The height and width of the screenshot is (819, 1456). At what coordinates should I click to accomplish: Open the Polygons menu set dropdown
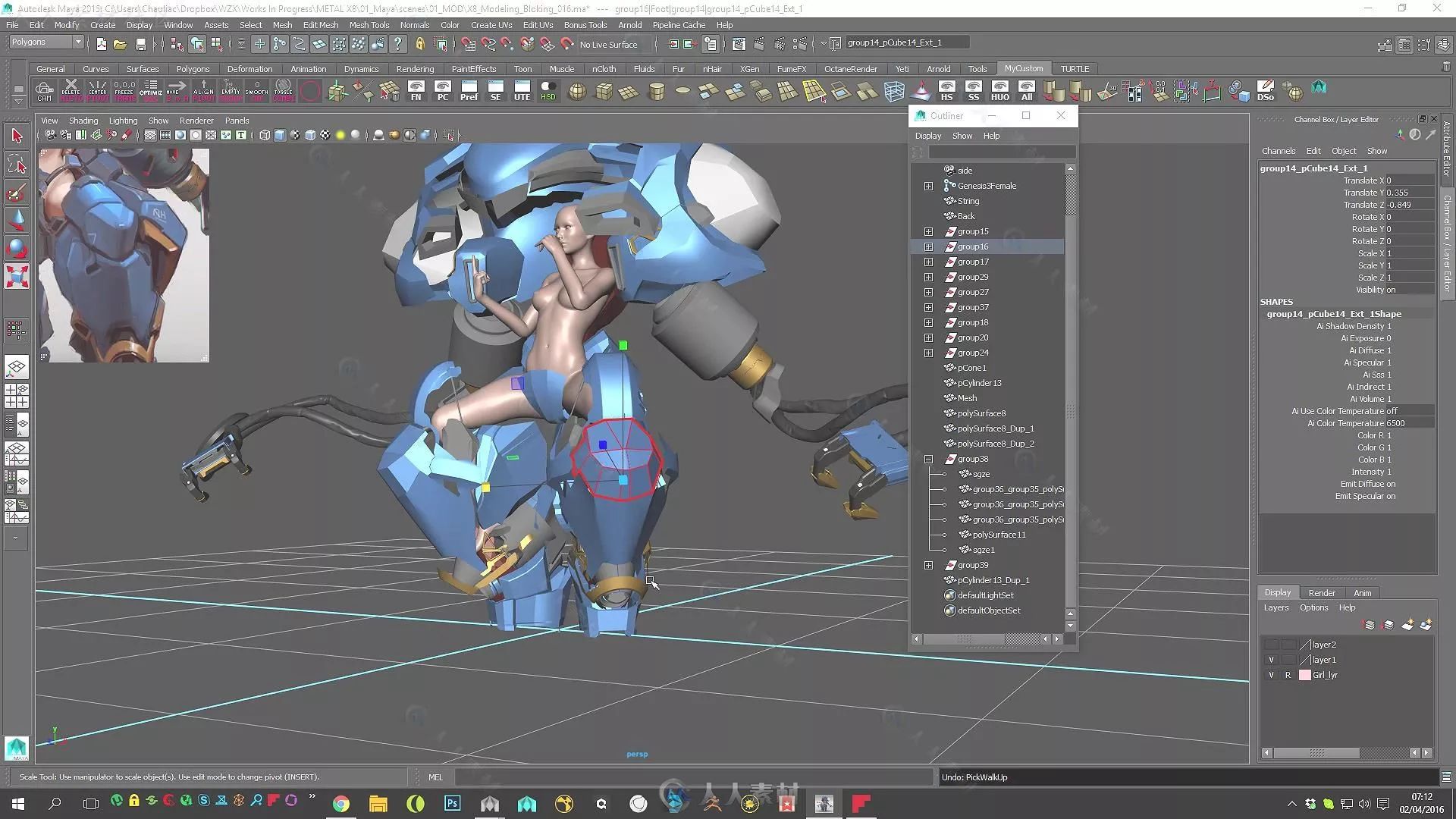(45, 42)
